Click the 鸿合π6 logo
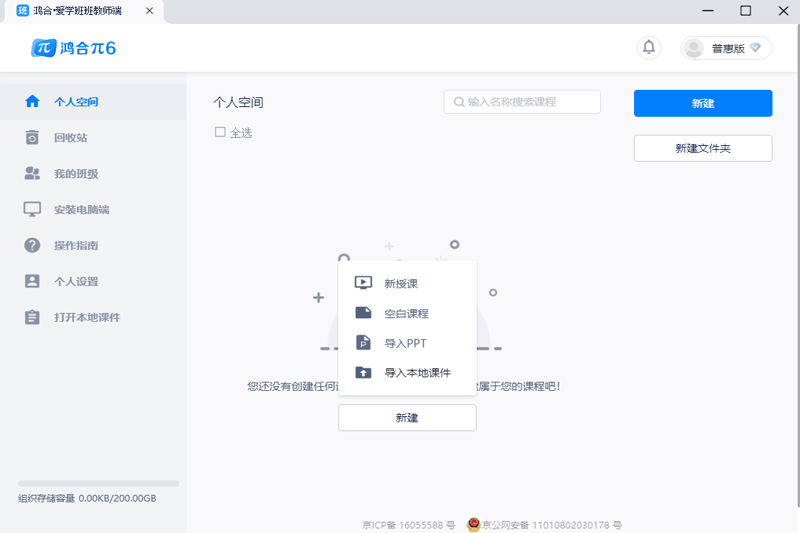800x533 pixels. (x=73, y=48)
